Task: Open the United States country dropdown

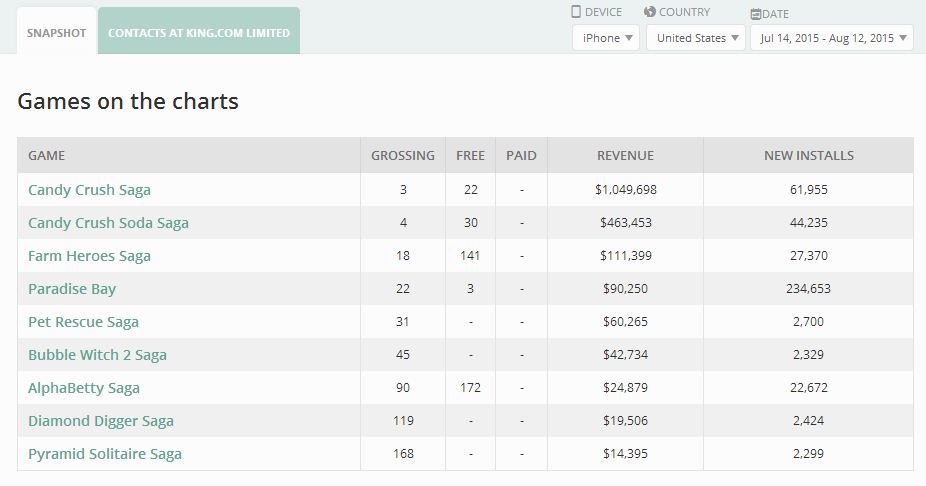Action: 696,38
